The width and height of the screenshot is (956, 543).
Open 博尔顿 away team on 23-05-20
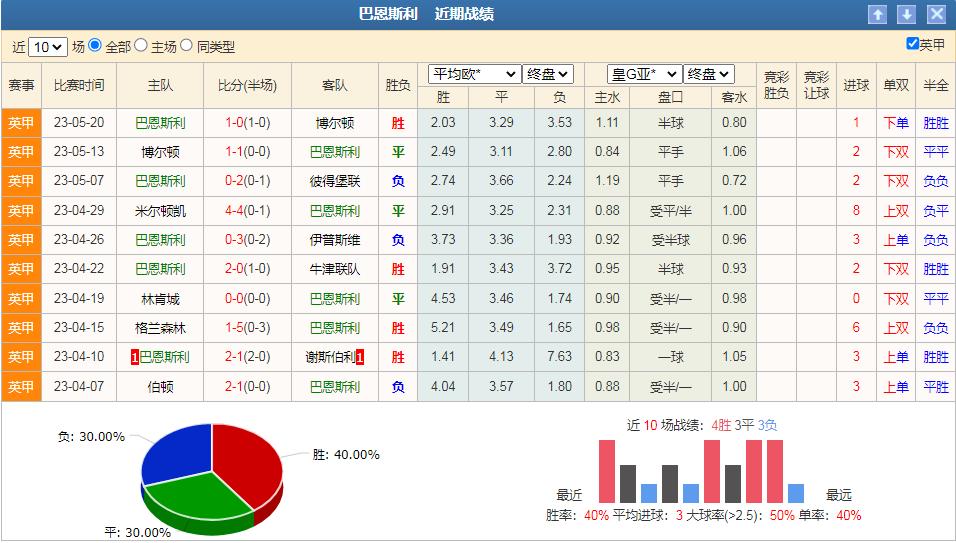point(335,123)
